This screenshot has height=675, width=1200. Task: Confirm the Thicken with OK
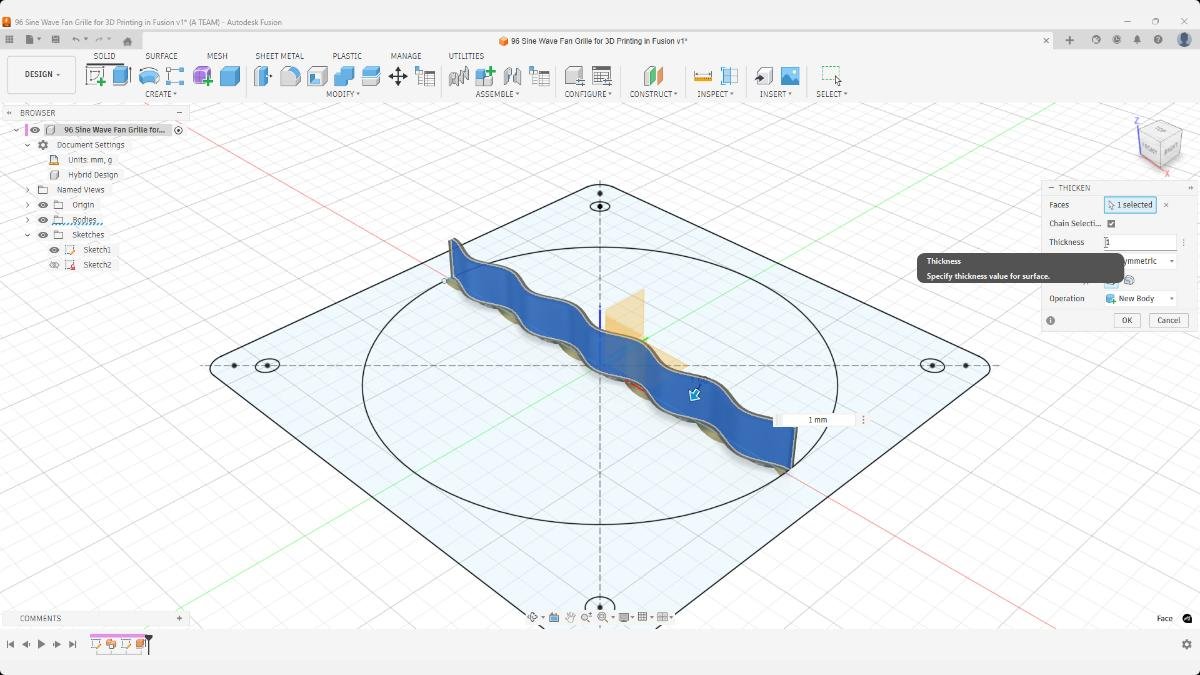(1127, 320)
